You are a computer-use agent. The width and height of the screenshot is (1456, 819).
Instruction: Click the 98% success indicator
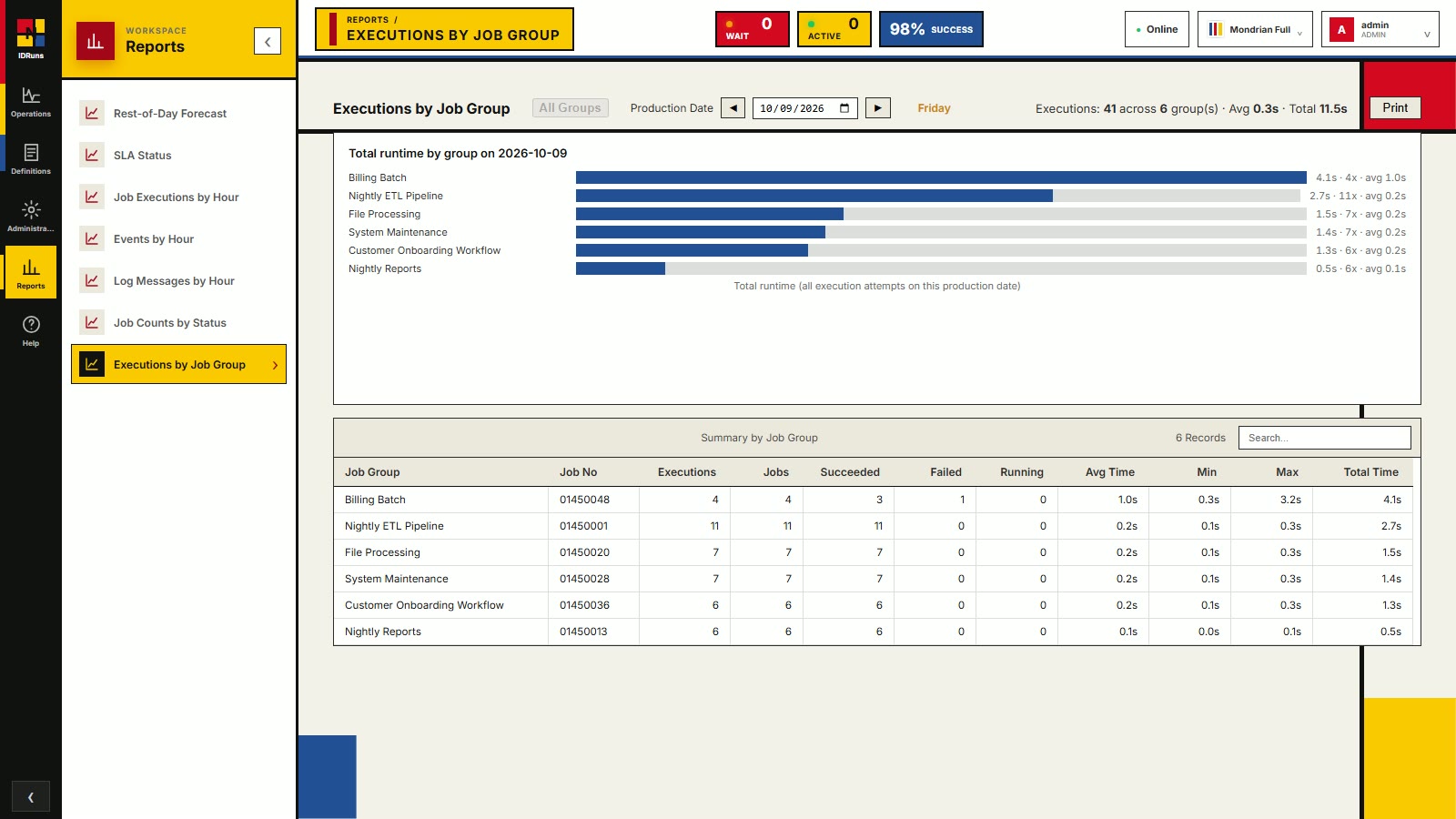(931, 29)
